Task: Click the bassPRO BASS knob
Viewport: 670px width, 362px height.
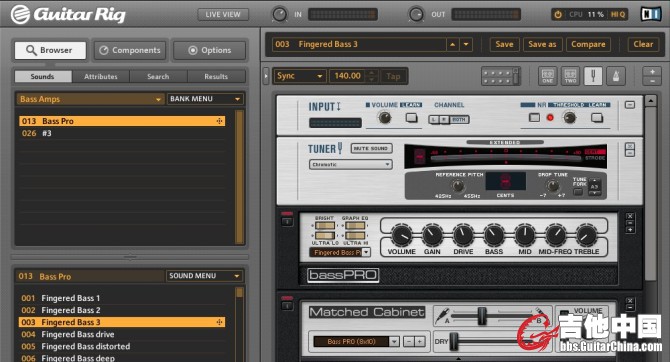Action: pos(494,235)
